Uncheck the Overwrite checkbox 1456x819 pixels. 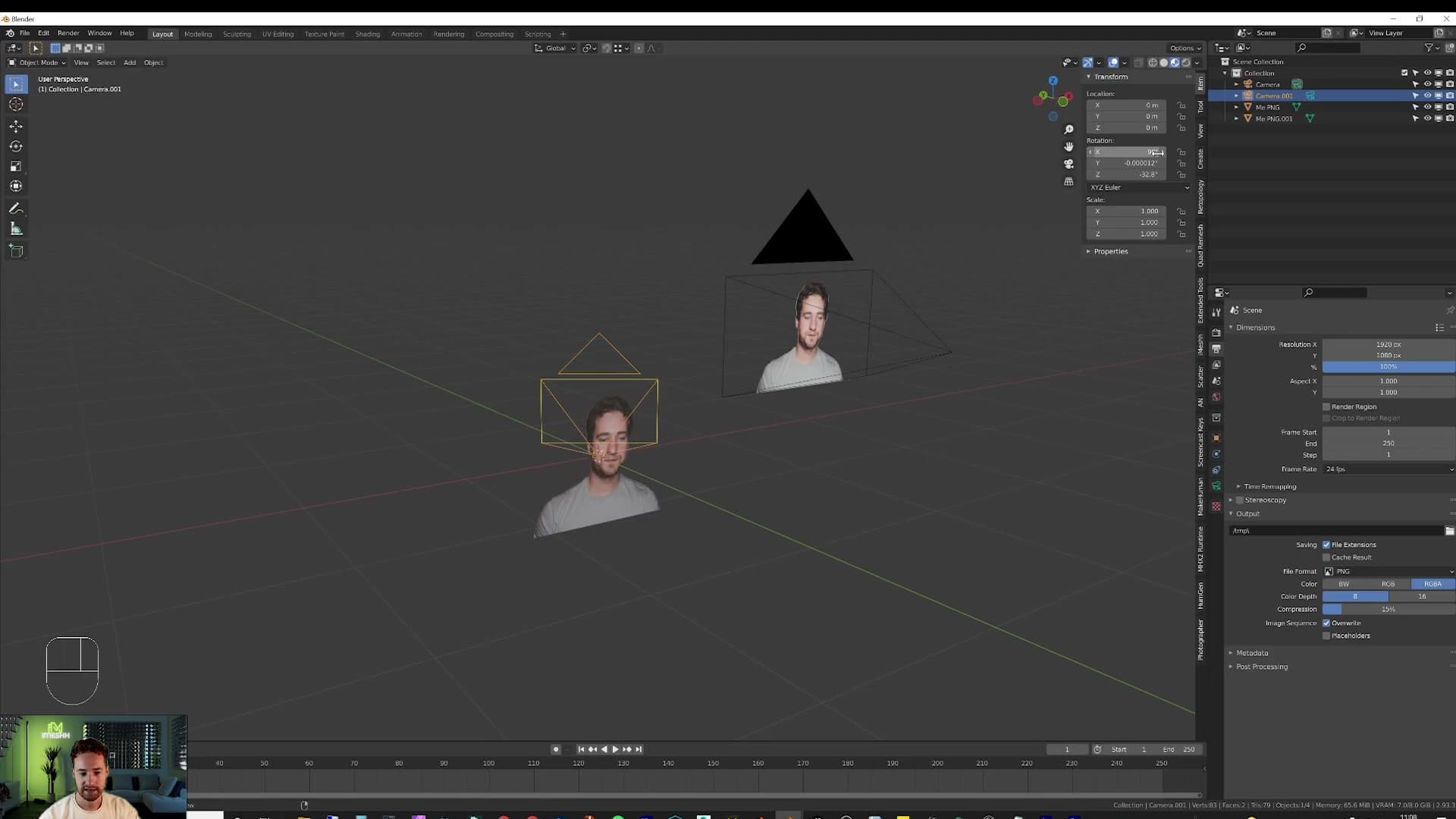click(1326, 623)
